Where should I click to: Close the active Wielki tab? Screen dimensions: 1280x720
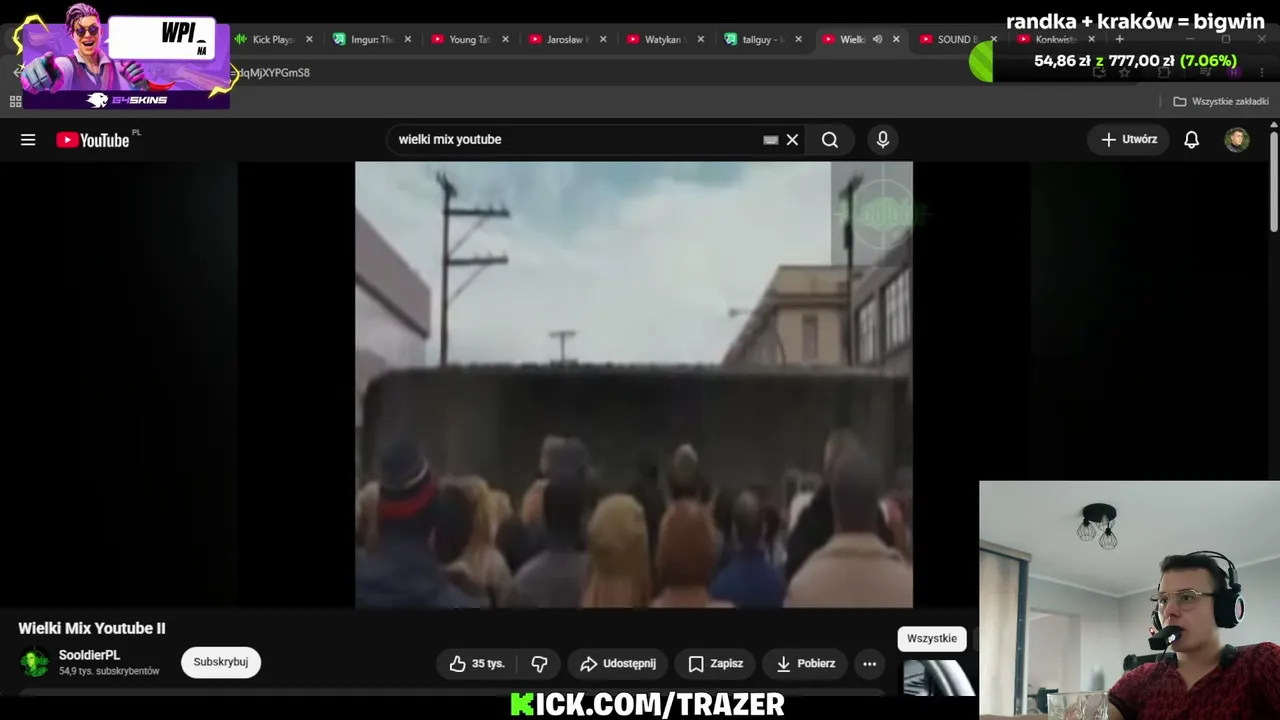tap(896, 39)
